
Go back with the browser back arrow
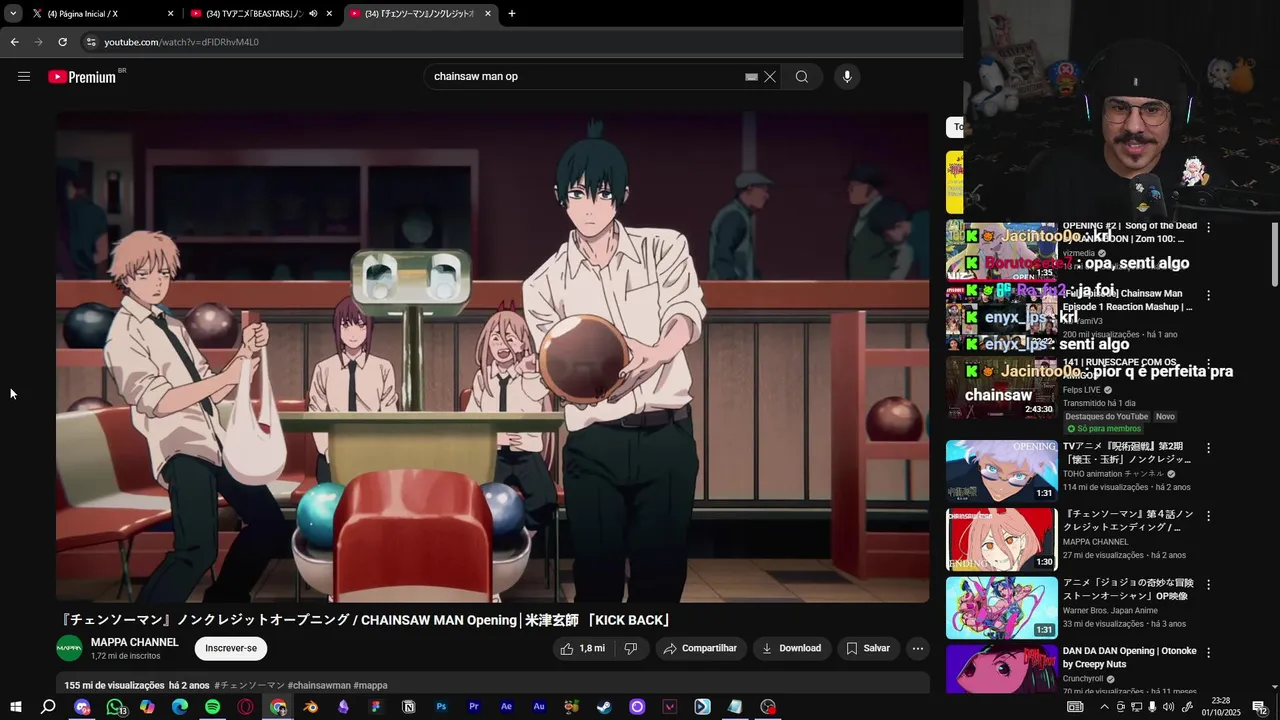point(14,42)
